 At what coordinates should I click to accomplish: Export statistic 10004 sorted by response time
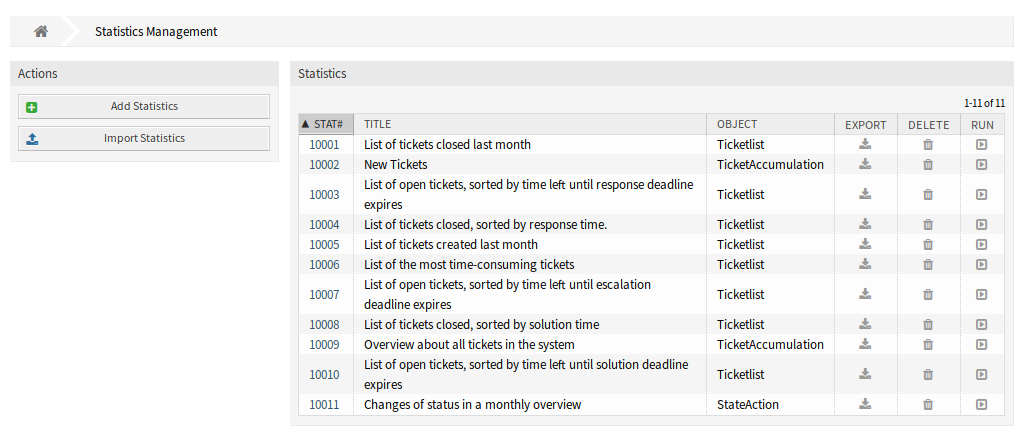(x=865, y=224)
